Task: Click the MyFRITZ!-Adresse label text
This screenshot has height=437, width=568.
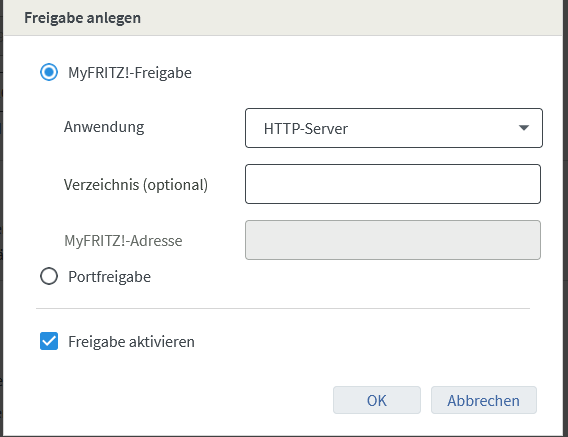Action: point(123,241)
